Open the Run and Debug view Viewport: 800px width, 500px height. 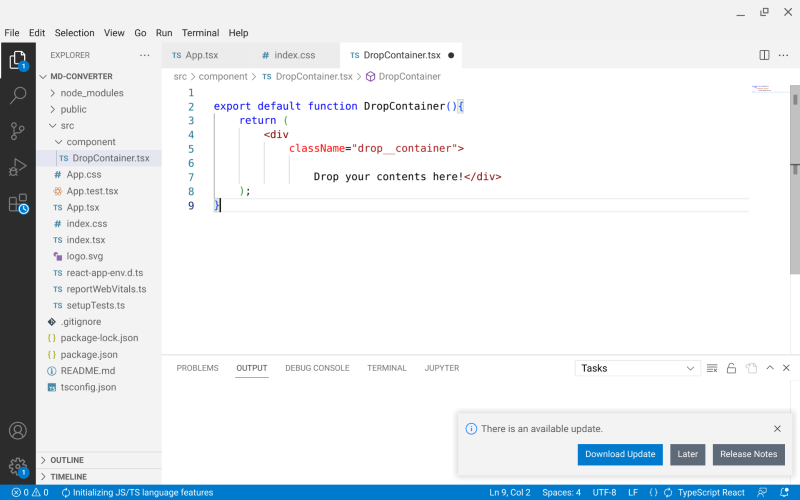click(x=18, y=167)
